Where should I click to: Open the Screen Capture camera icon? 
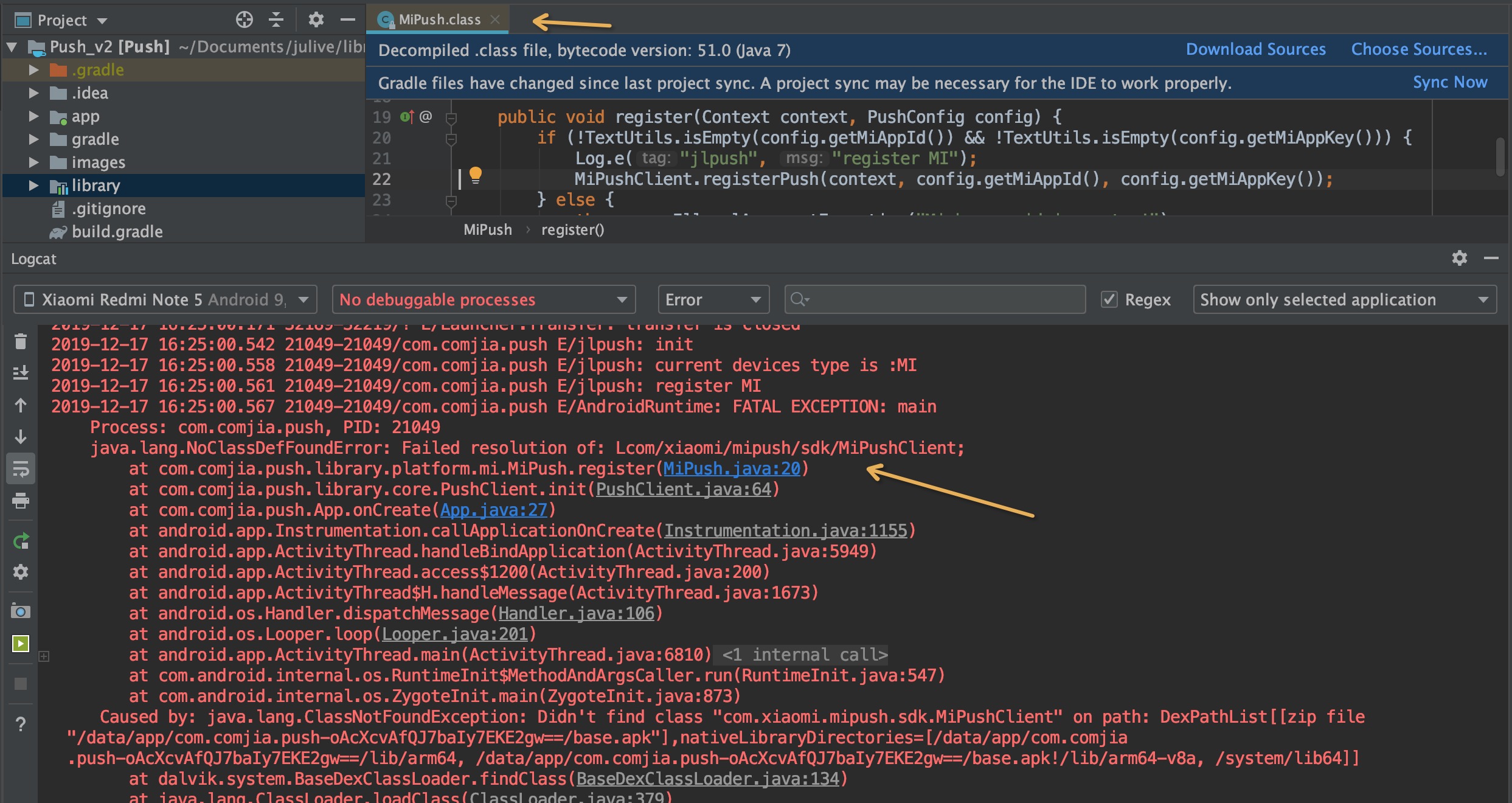pos(20,611)
